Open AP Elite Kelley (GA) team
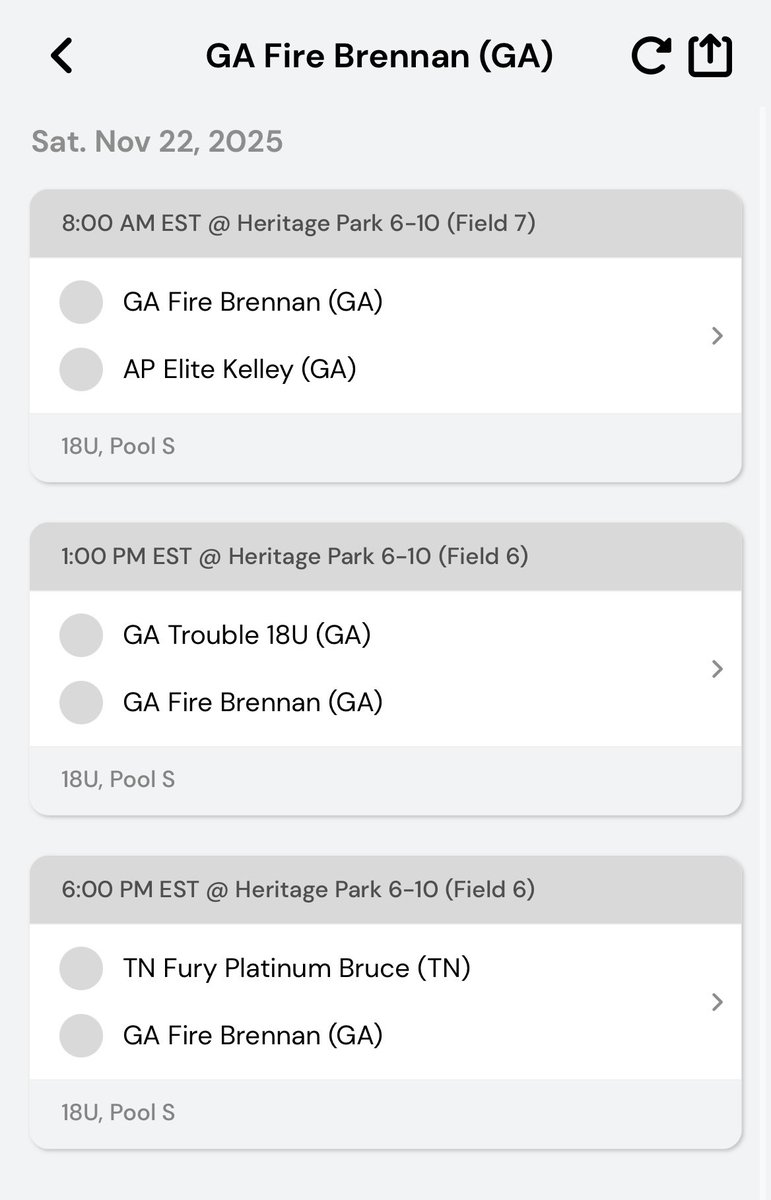The image size is (771, 1200). point(240,369)
